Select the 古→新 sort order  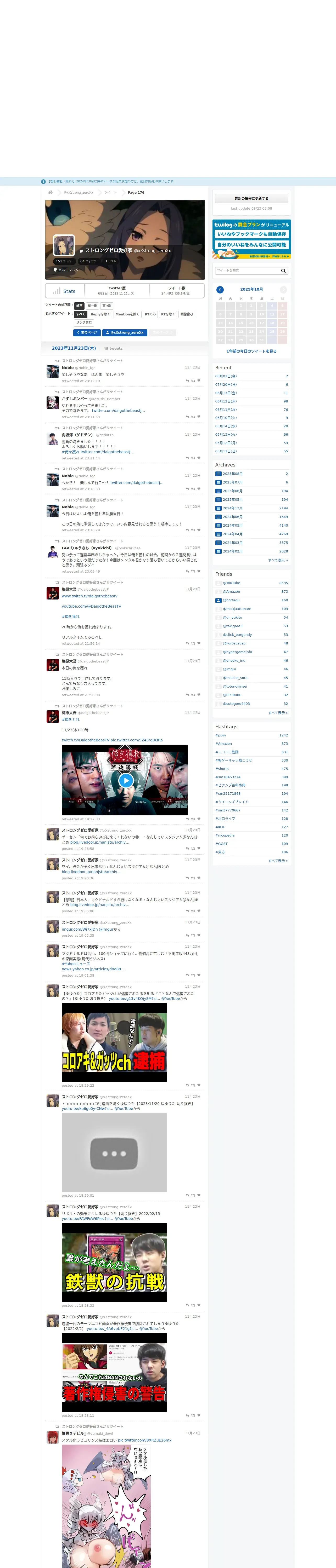[107, 305]
